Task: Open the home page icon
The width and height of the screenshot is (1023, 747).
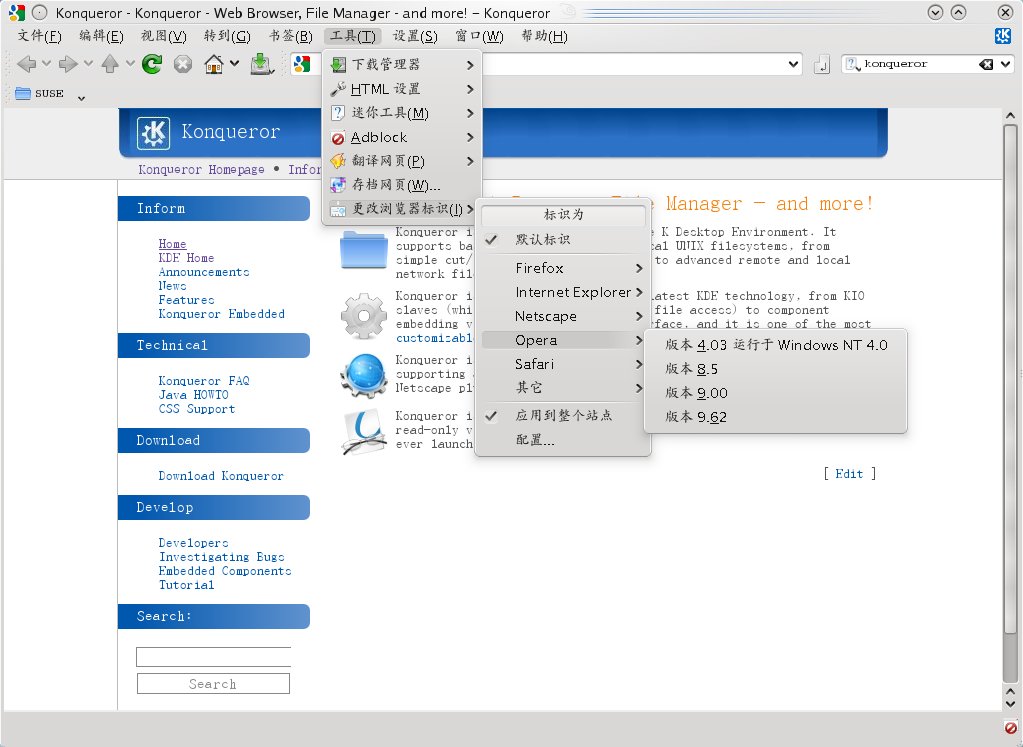Action: [x=211, y=64]
